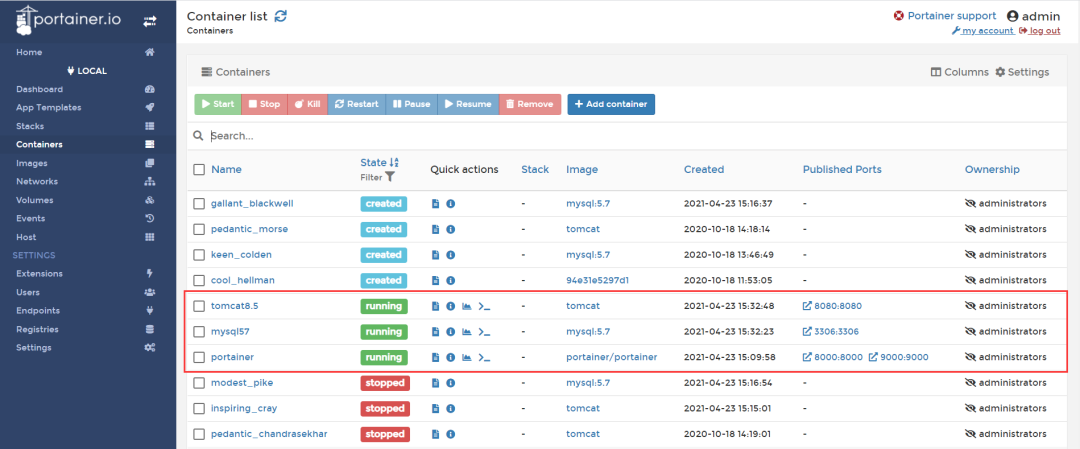Viewport: 1080px width, 449px height.
Task: Check the cool_hellman checkbox
Action: pyautogui.click(x=199, y=280)
